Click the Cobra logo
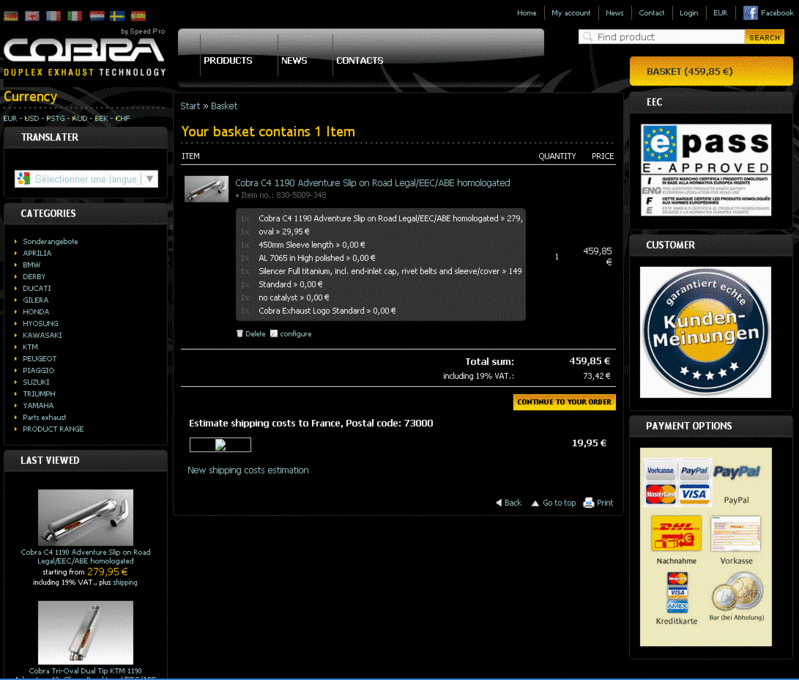Screen dimensions: 799x680 point(84,52)
